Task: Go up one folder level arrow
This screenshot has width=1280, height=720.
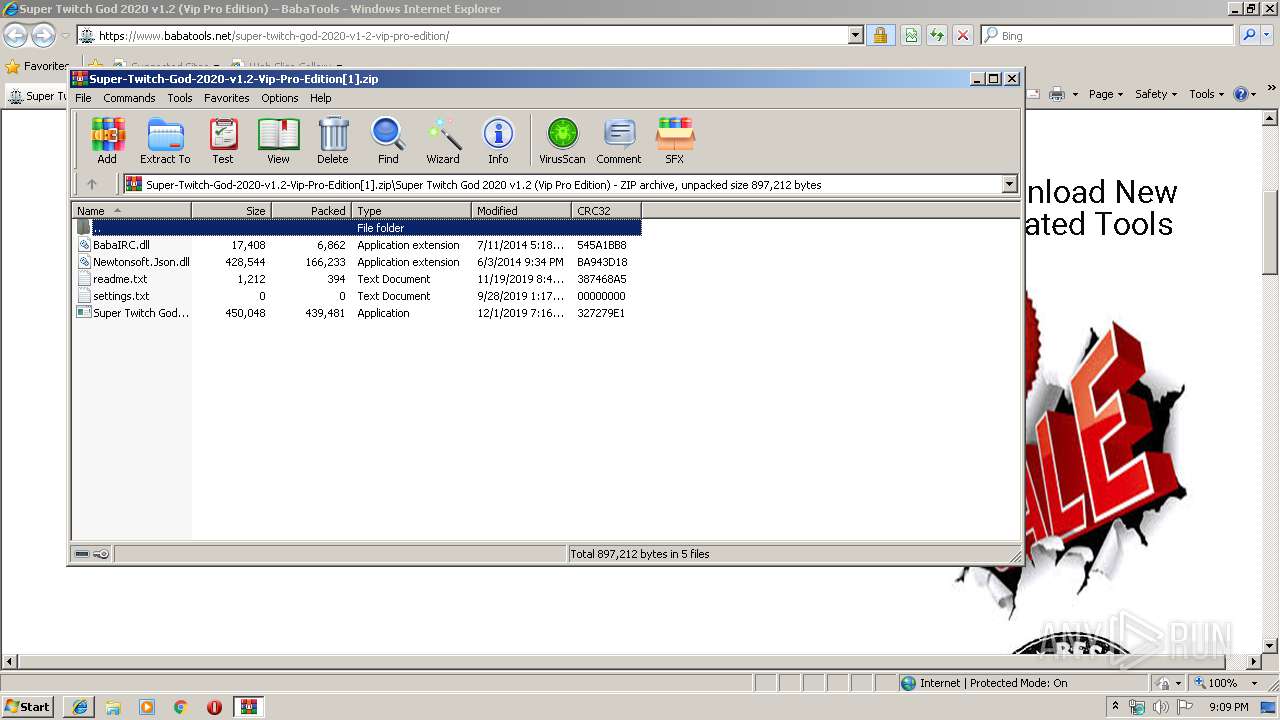Action: (x=92, y=184)
